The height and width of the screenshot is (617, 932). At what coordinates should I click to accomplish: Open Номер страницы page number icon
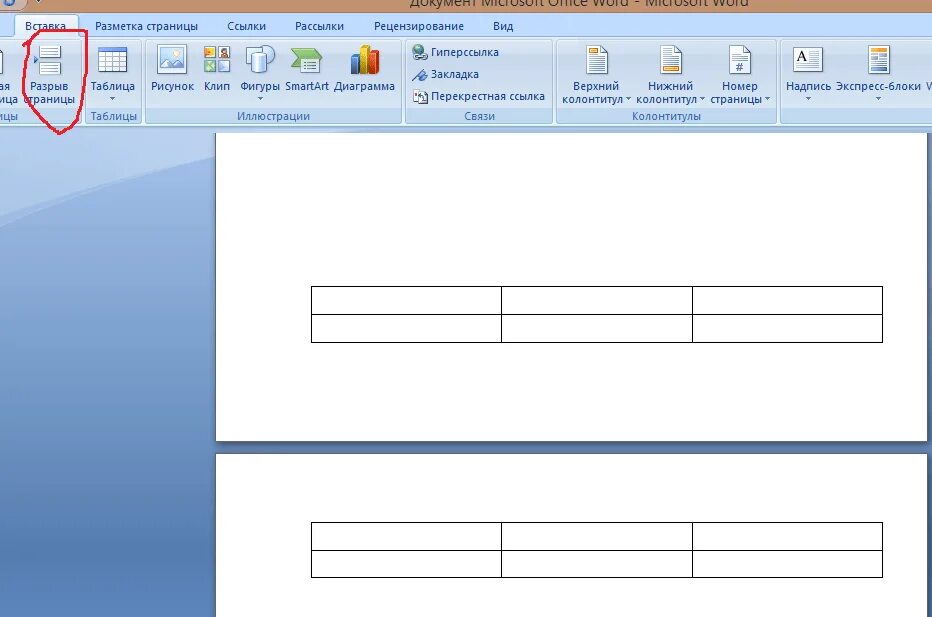point(739,60)
